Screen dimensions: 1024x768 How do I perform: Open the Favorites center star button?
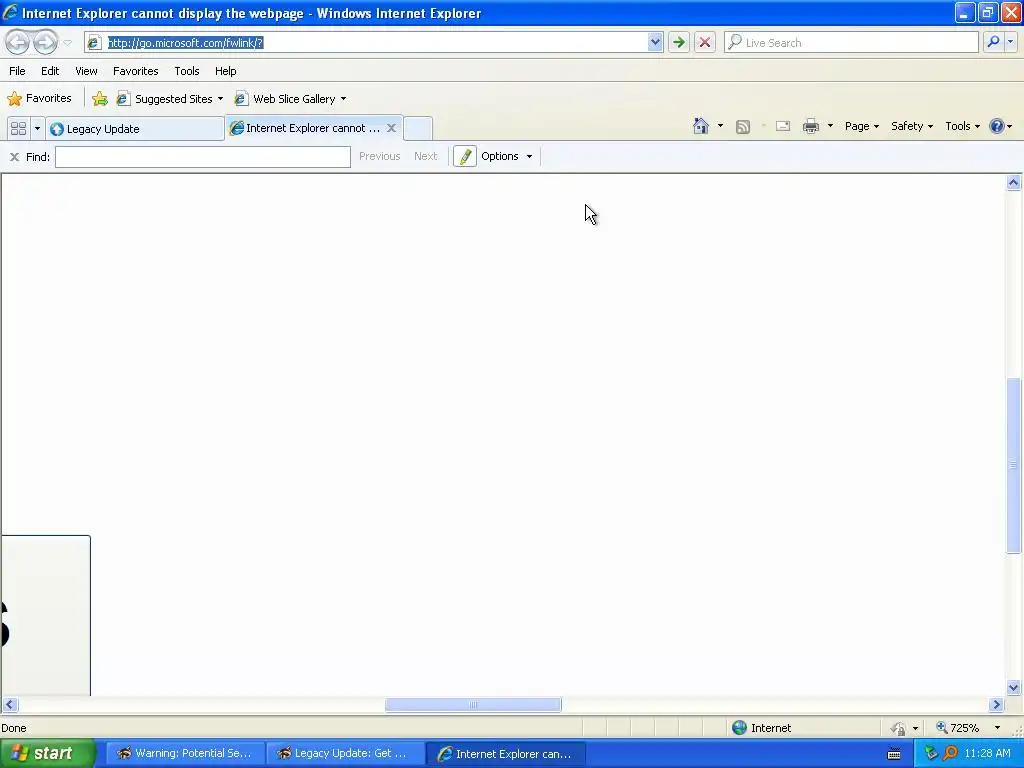tap(39, 99)
